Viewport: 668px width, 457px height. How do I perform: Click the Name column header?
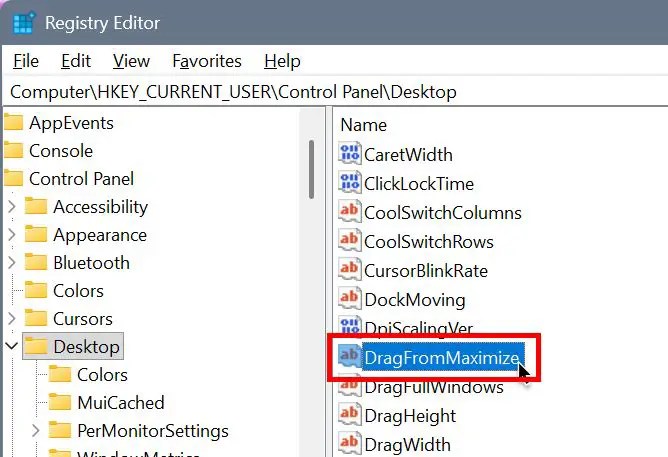pos(363,125)
